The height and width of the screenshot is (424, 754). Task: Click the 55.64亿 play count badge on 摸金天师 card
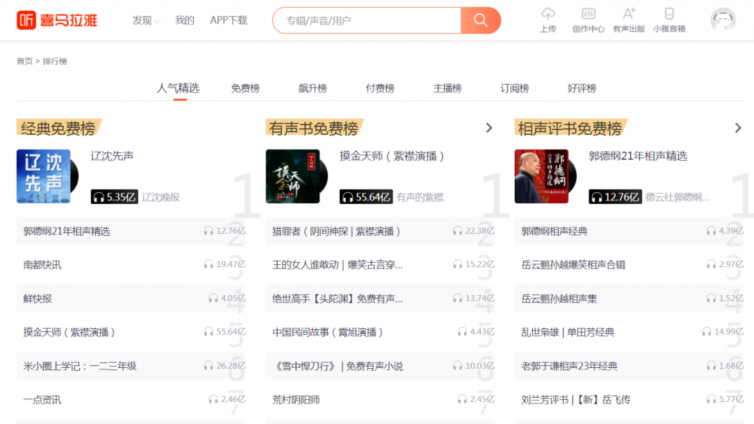click(x=366, y=197)
